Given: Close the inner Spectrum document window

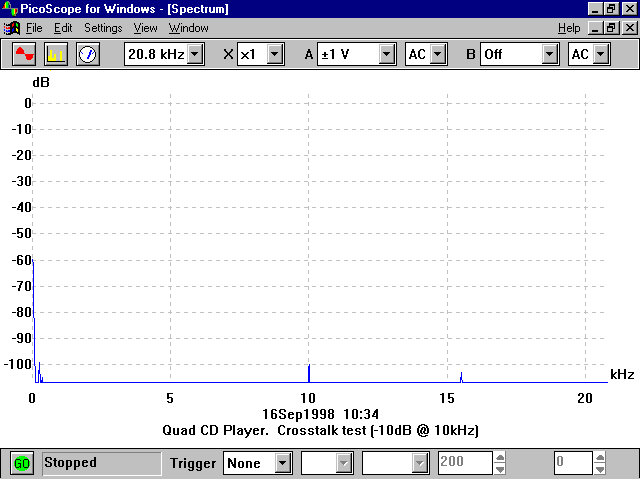Looking at the screenshot, I should (630, 28).
